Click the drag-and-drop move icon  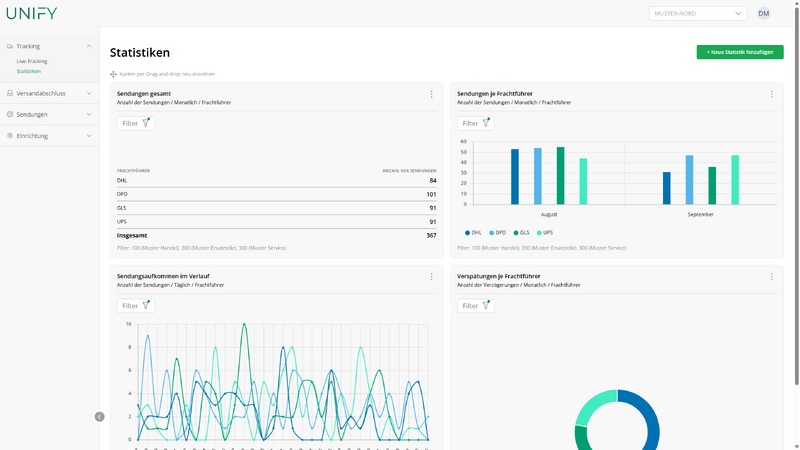pyautogui.click(x=113, y=74)
